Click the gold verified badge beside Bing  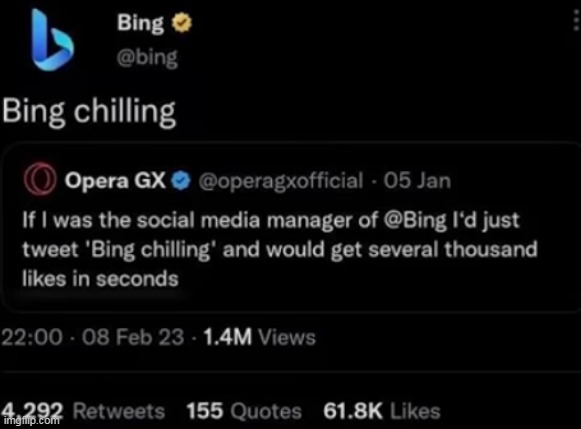click(x=182, y=23)
